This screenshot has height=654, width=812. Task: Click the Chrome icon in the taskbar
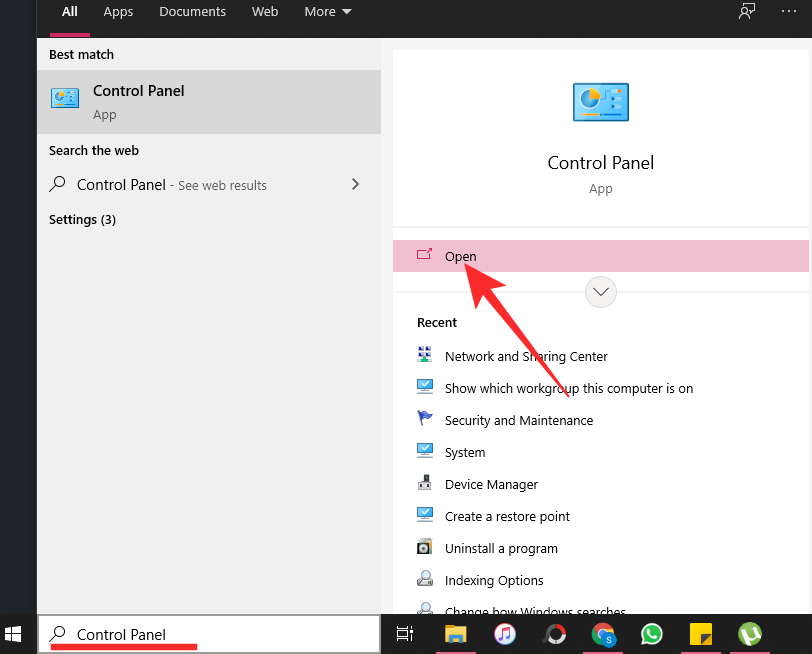[x=602, y=633]
